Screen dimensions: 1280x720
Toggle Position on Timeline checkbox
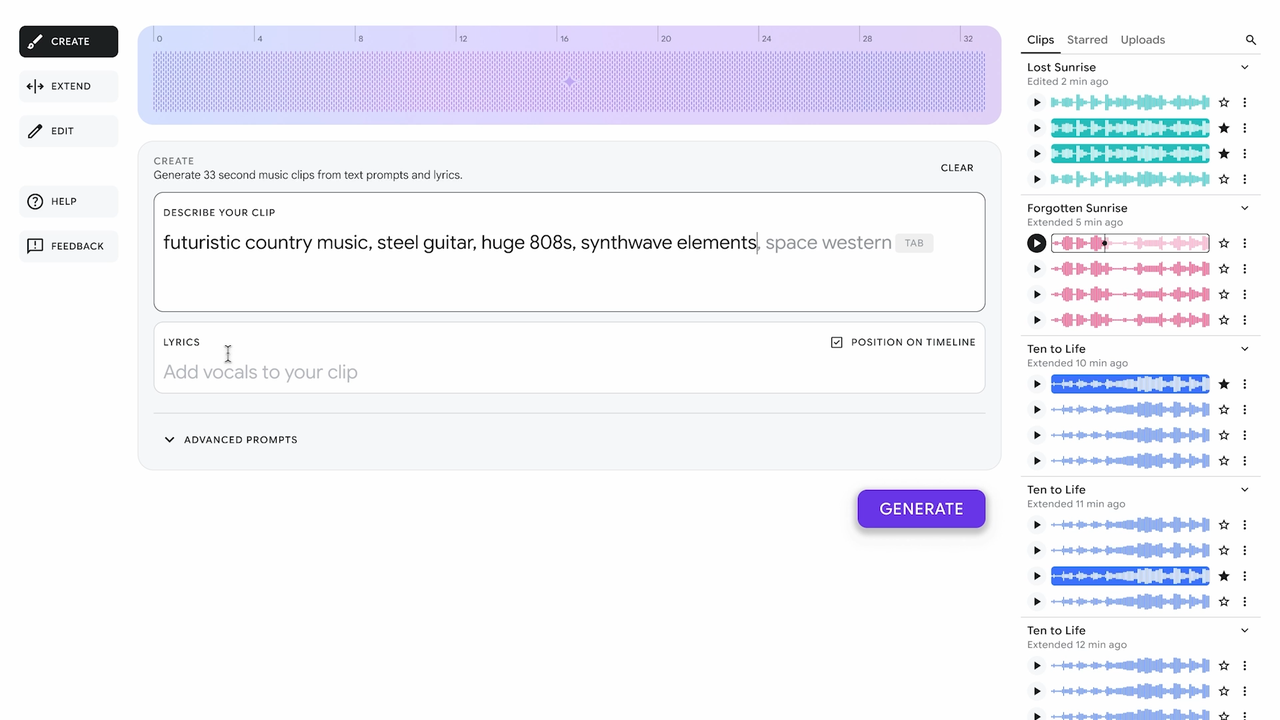click(837, 342)
